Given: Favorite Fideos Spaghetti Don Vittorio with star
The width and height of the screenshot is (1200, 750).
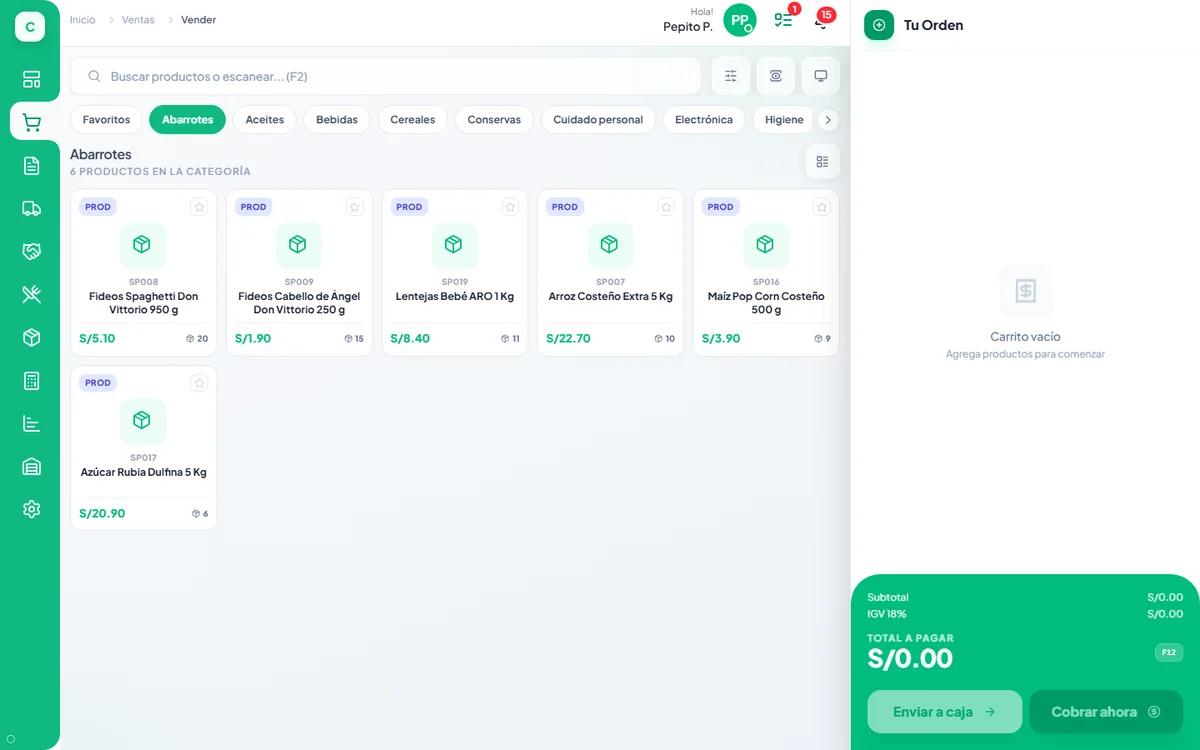Looking at the screenshot, I should 199,207.
